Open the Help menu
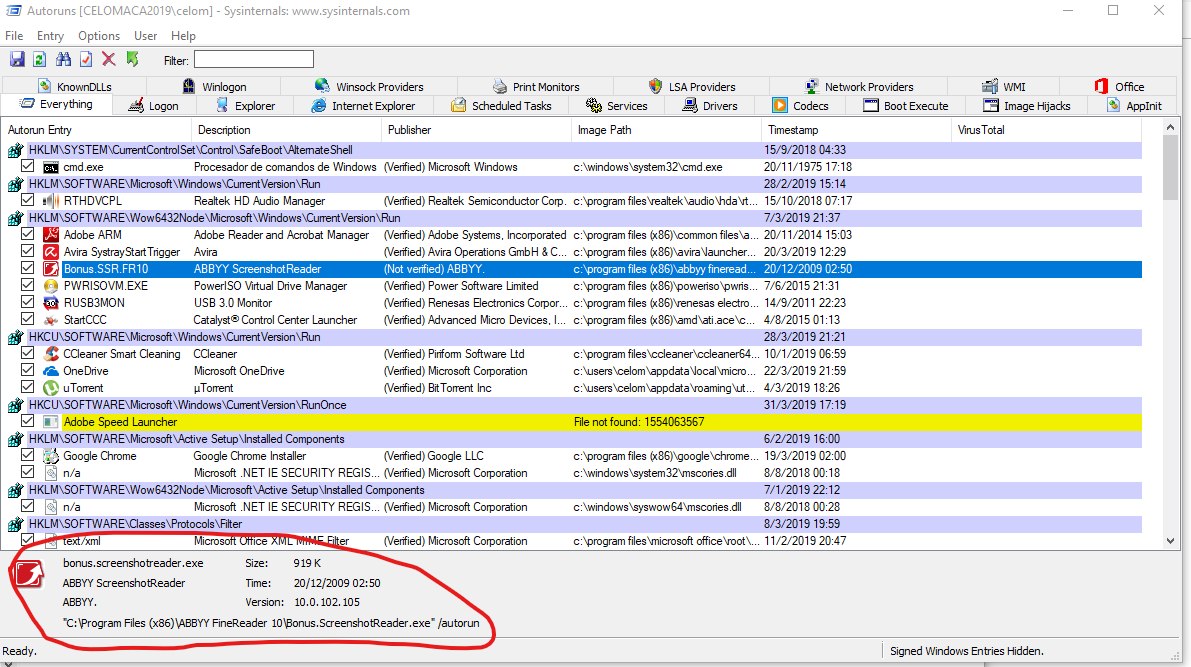The width and height of the screenshot is (1191, 667). [x=183, y=36]
